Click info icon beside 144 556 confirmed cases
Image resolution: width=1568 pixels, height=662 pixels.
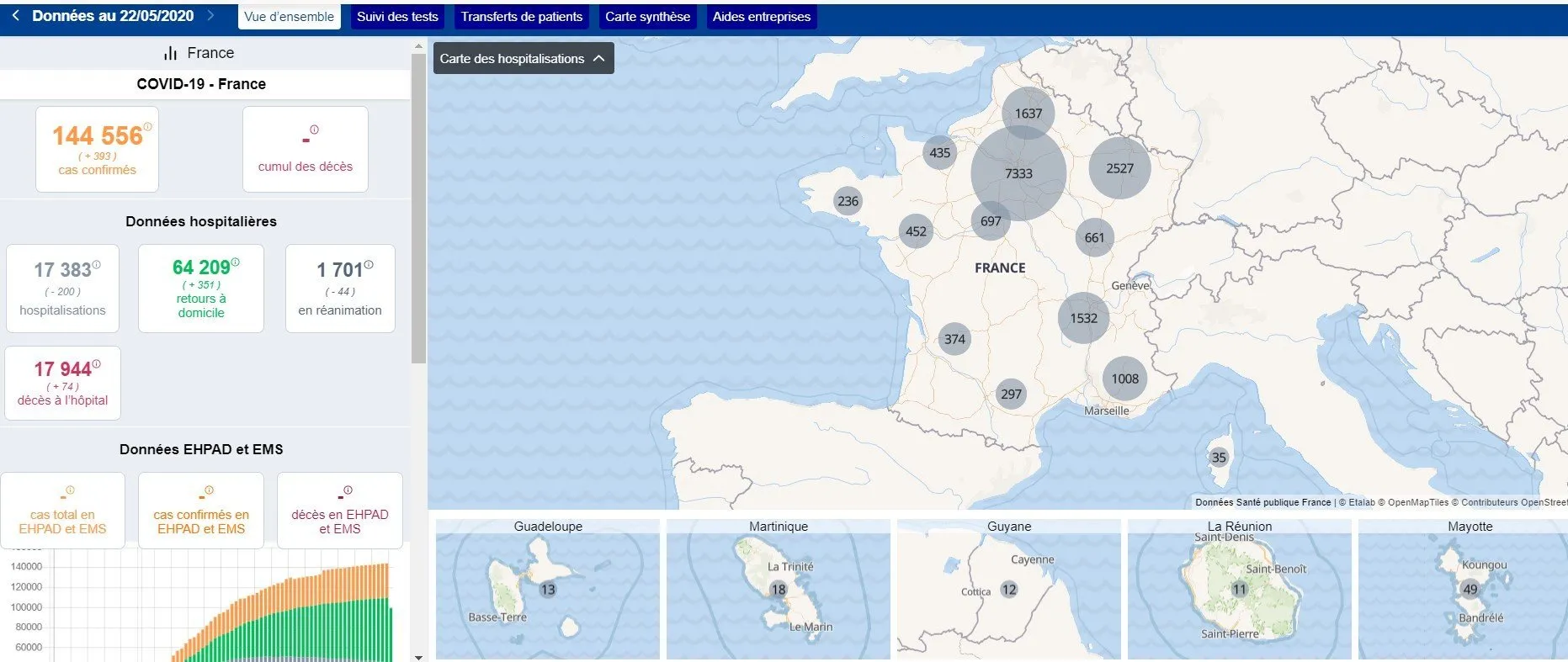(148, 126)
